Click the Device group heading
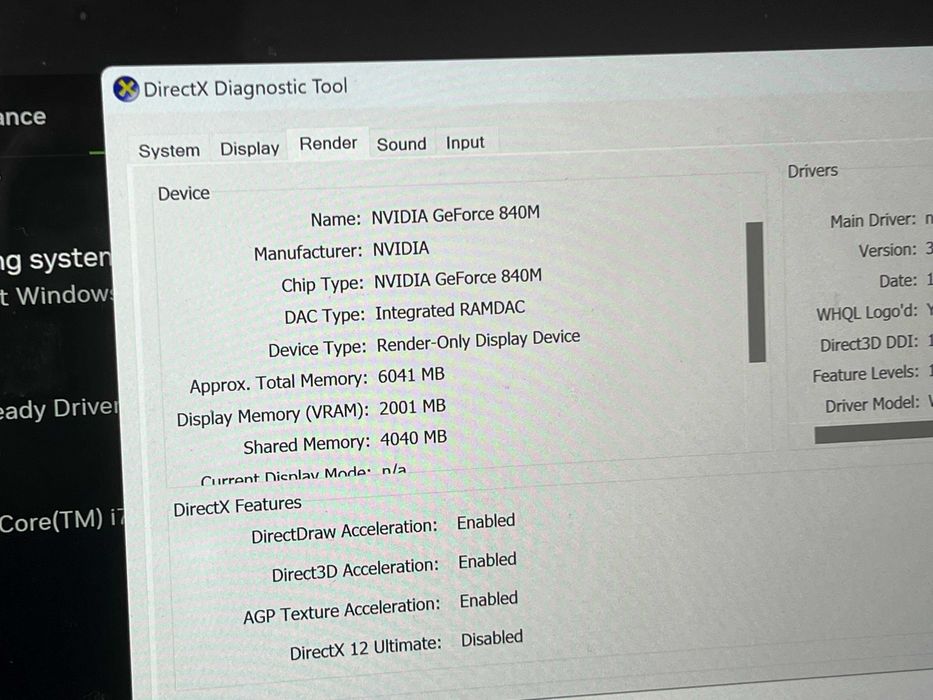The height and width of the screenshot is (700, 933). coord(183,193)
